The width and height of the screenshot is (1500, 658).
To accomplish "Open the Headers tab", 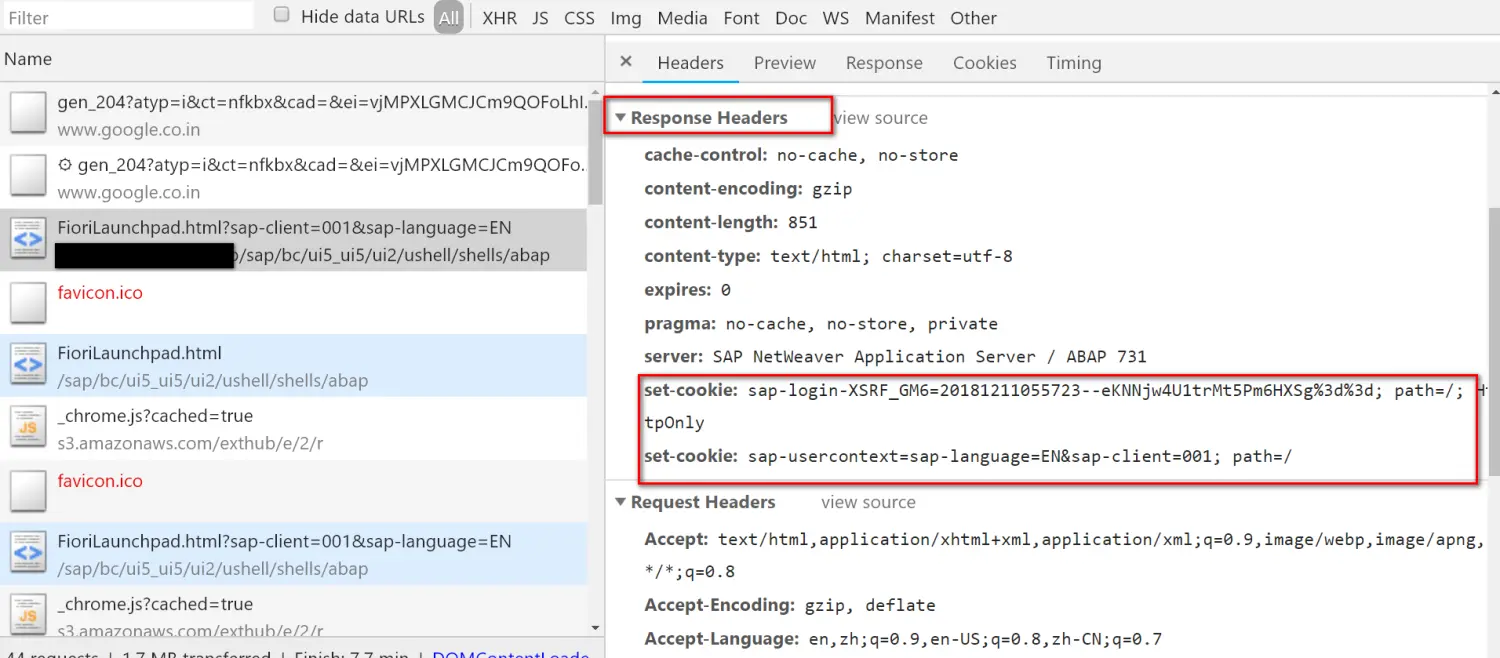I will coord(690,63).
